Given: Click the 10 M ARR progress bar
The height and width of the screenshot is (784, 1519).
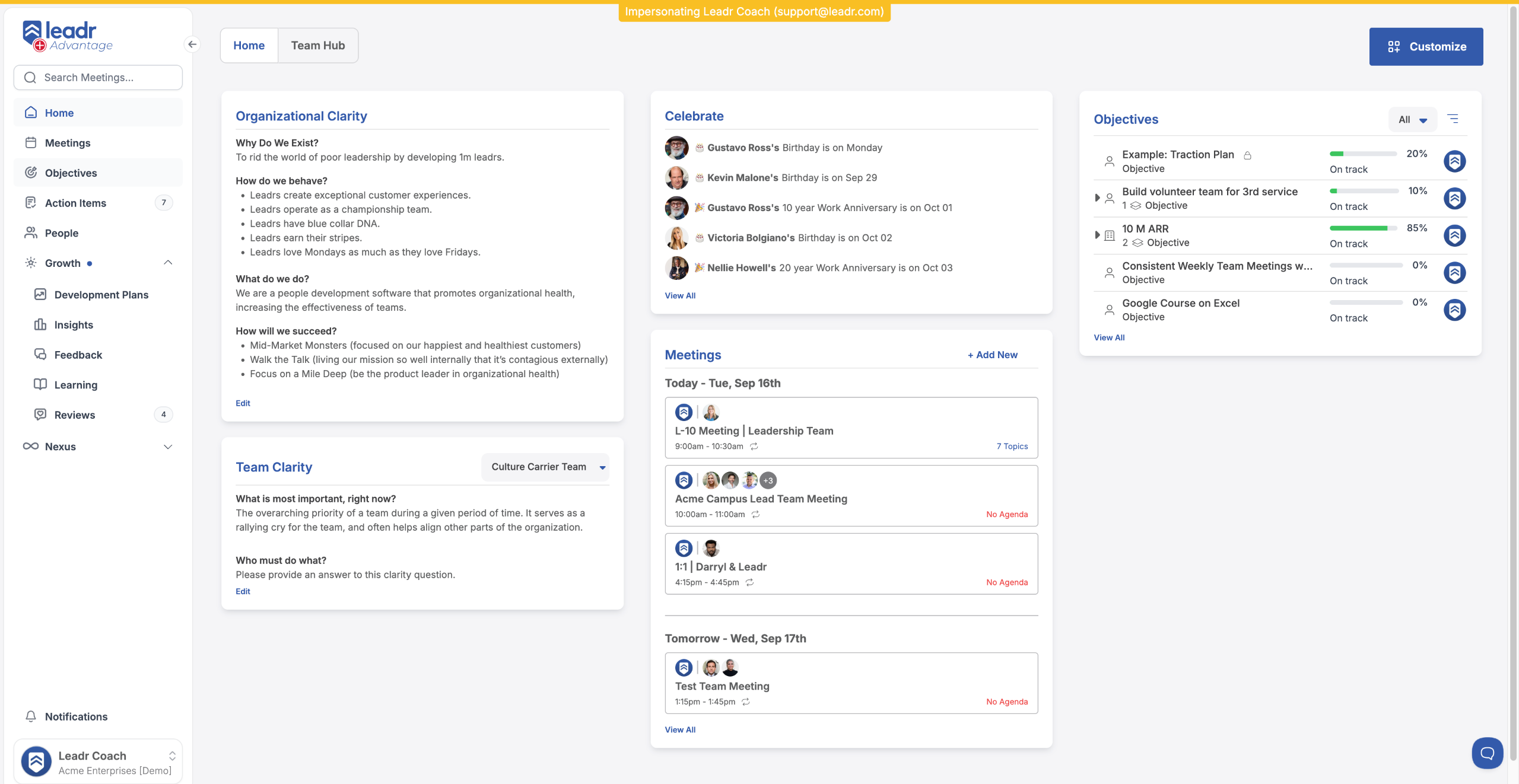Looking at the screenshot, I should 1363,228.
